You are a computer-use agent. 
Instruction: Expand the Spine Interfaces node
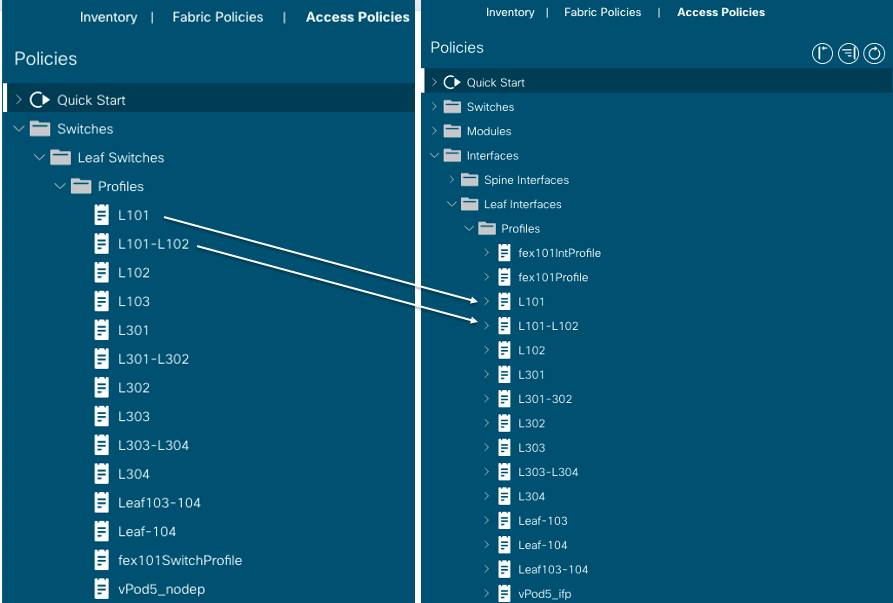click(452, 180)
